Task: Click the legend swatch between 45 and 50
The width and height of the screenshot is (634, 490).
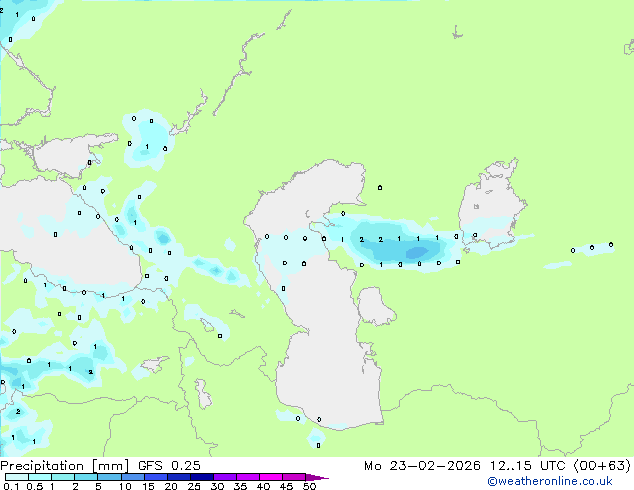Action: tap(294, 477)
